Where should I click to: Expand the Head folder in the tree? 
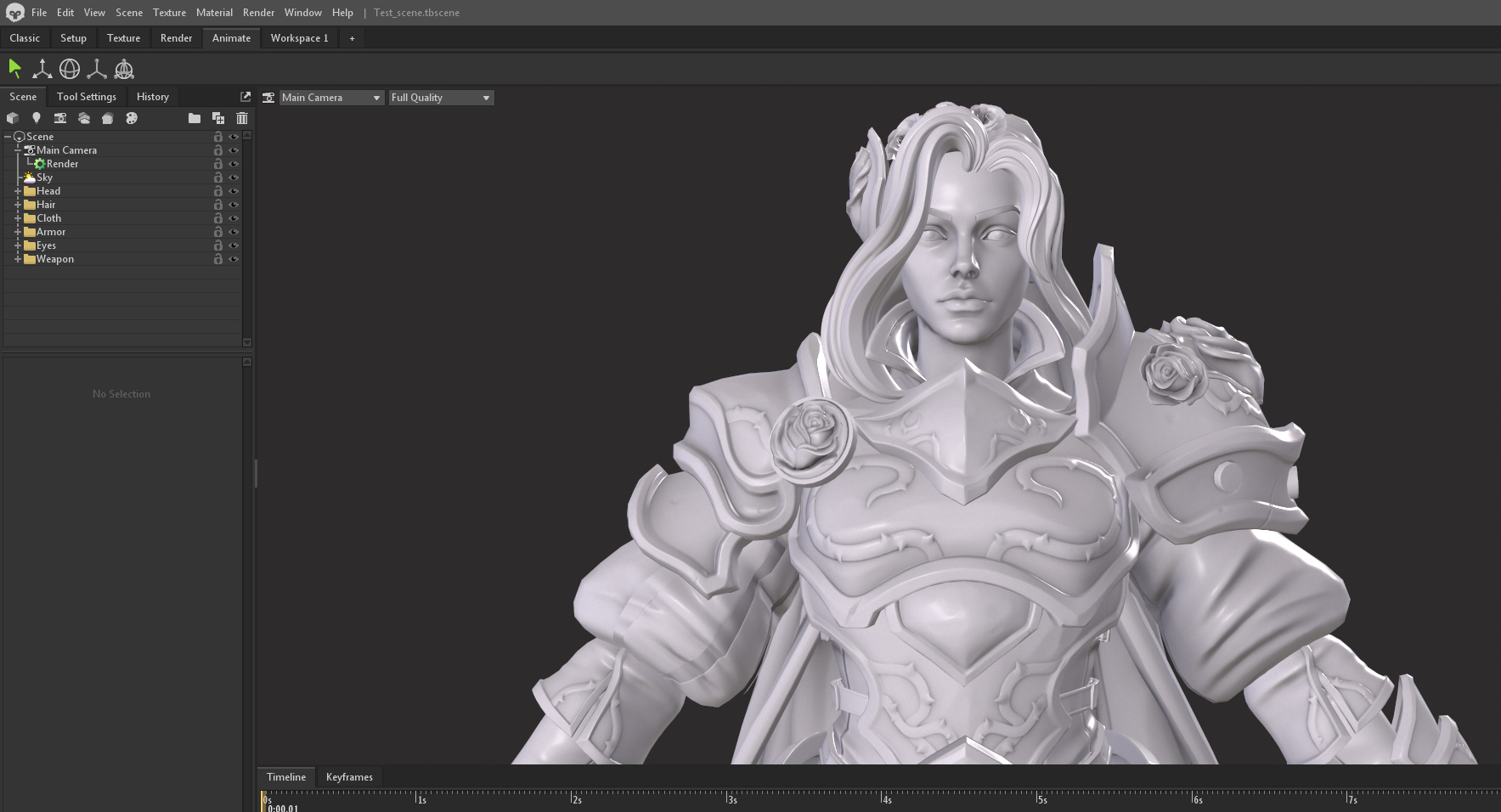tap(18, 191)
